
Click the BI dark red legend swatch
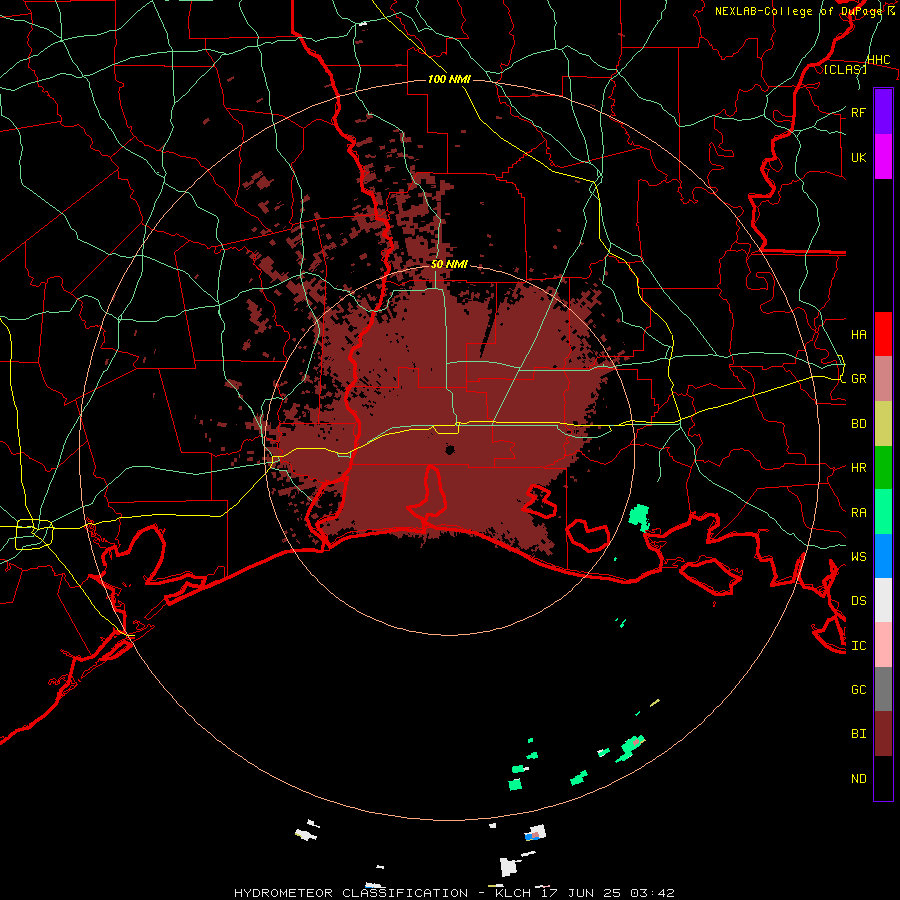[883, 734]
